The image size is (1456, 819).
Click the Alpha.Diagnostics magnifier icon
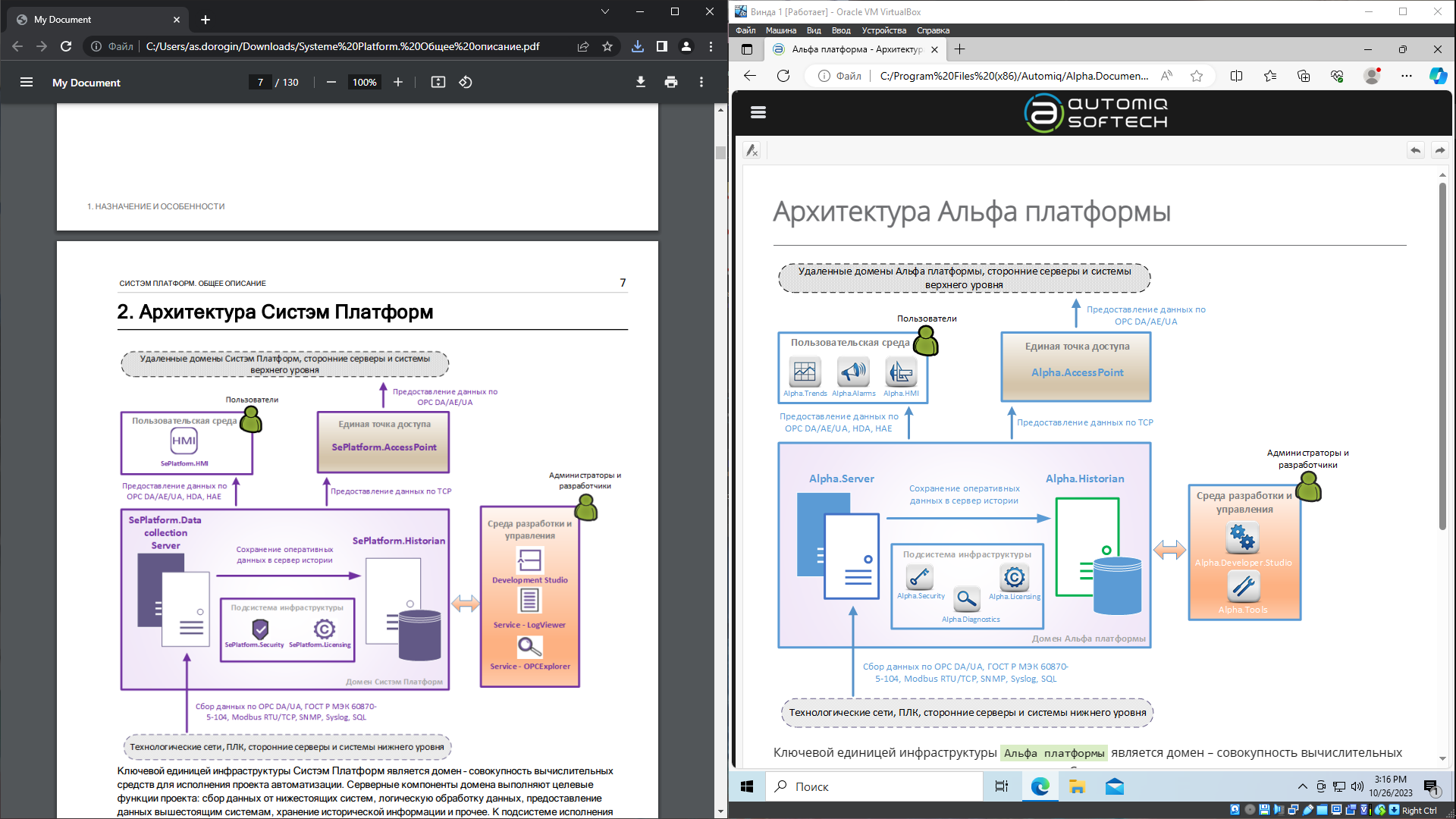[967, 600]
